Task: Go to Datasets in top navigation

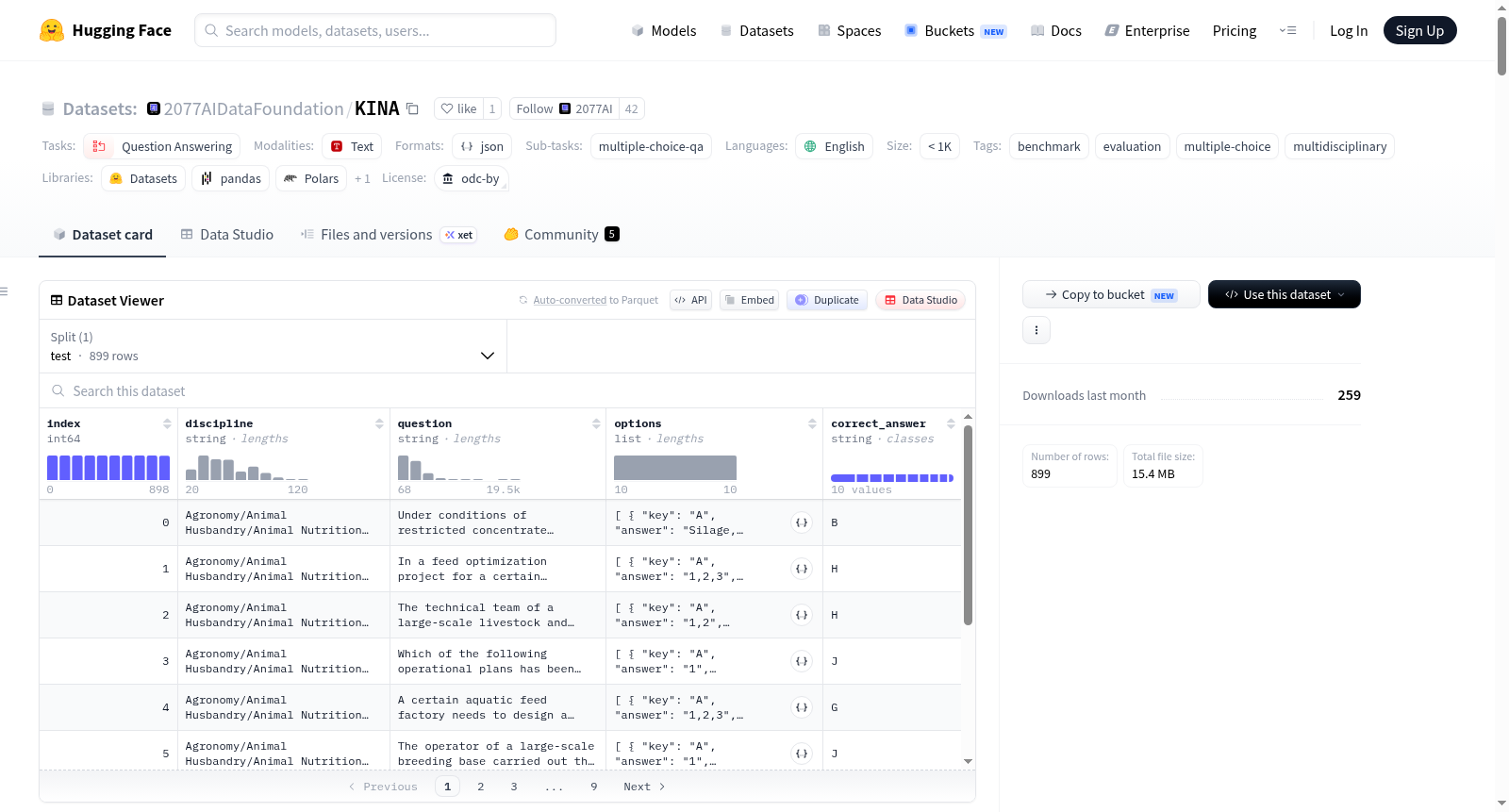Action: (x=756, y=30)
